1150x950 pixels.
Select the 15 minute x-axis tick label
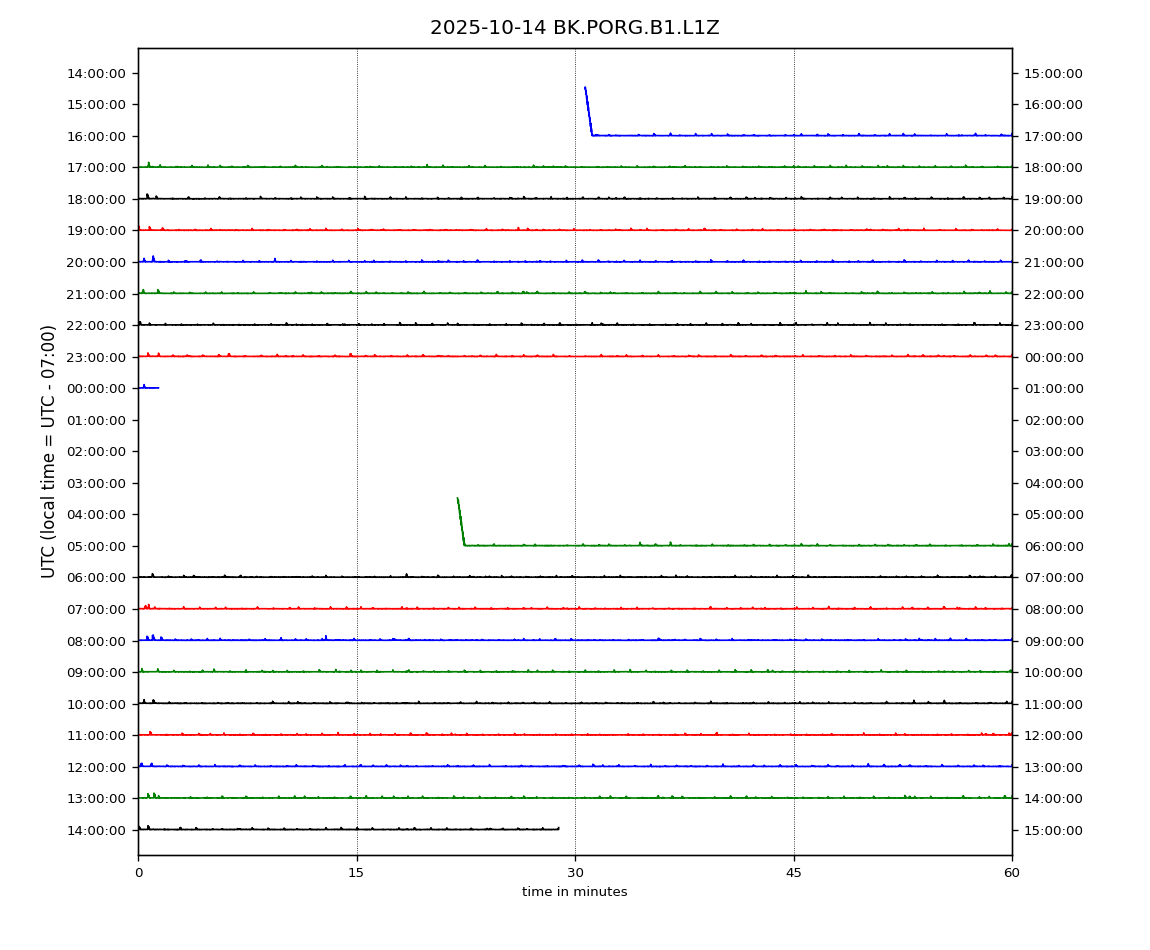[356, 873]
